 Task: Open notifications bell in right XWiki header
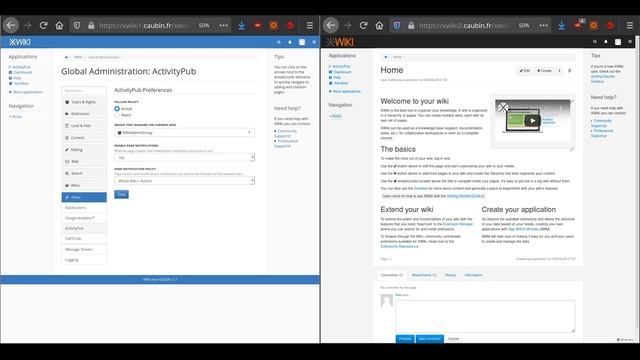click(606, 42)
